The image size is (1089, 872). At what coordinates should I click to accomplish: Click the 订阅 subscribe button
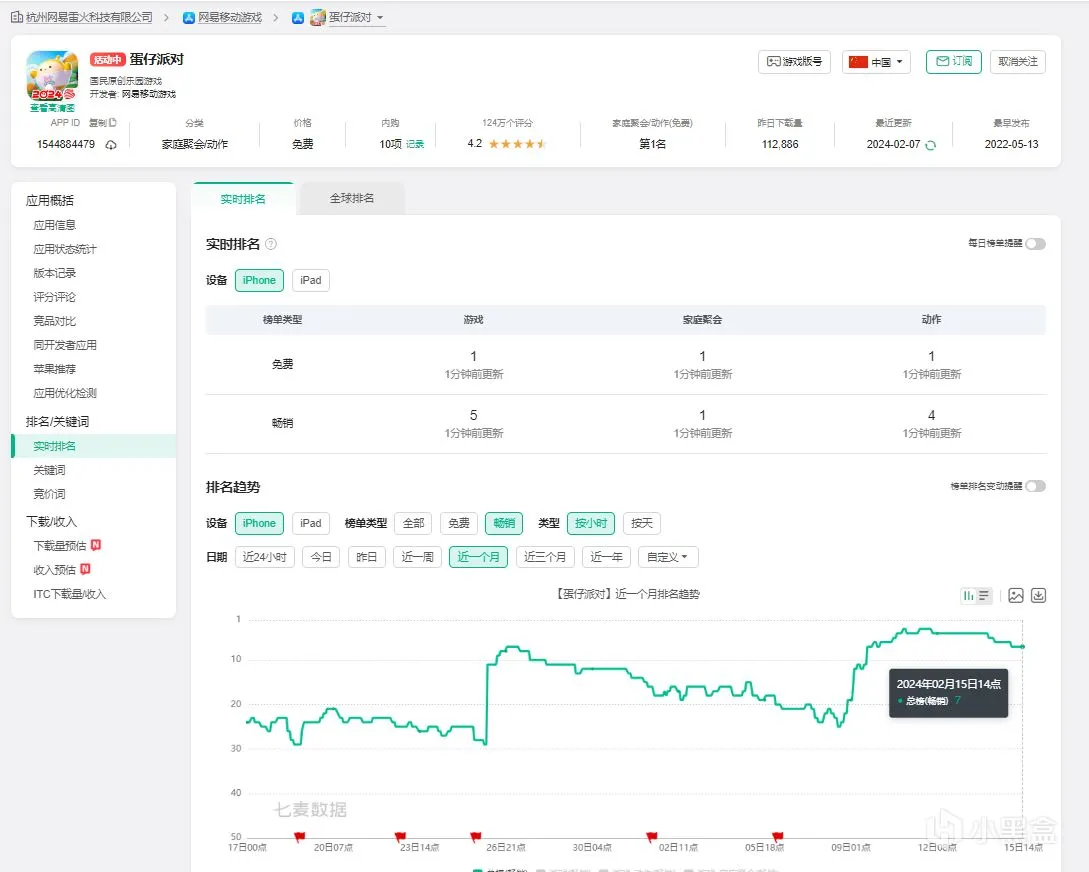tap(954, 62)
